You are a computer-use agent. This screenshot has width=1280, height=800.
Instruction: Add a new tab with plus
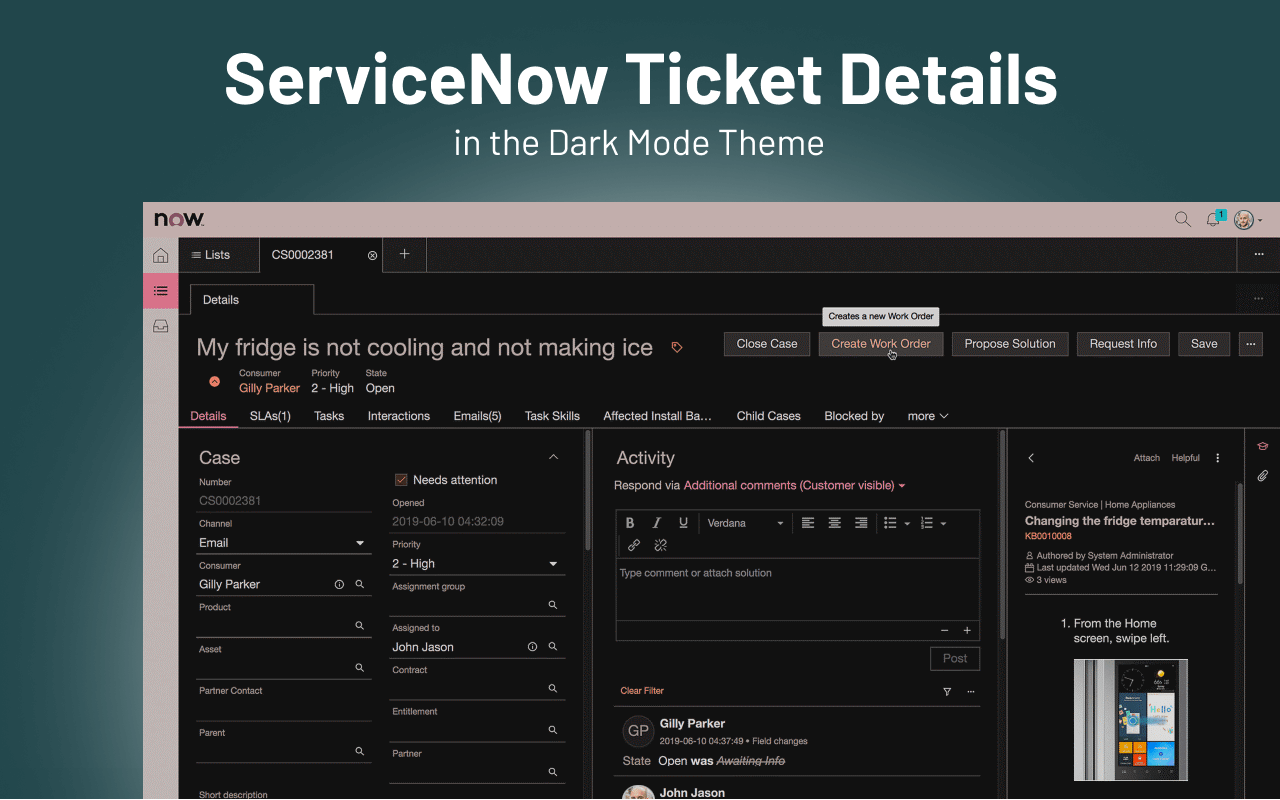pyautogui.click(x=404, y=254)
